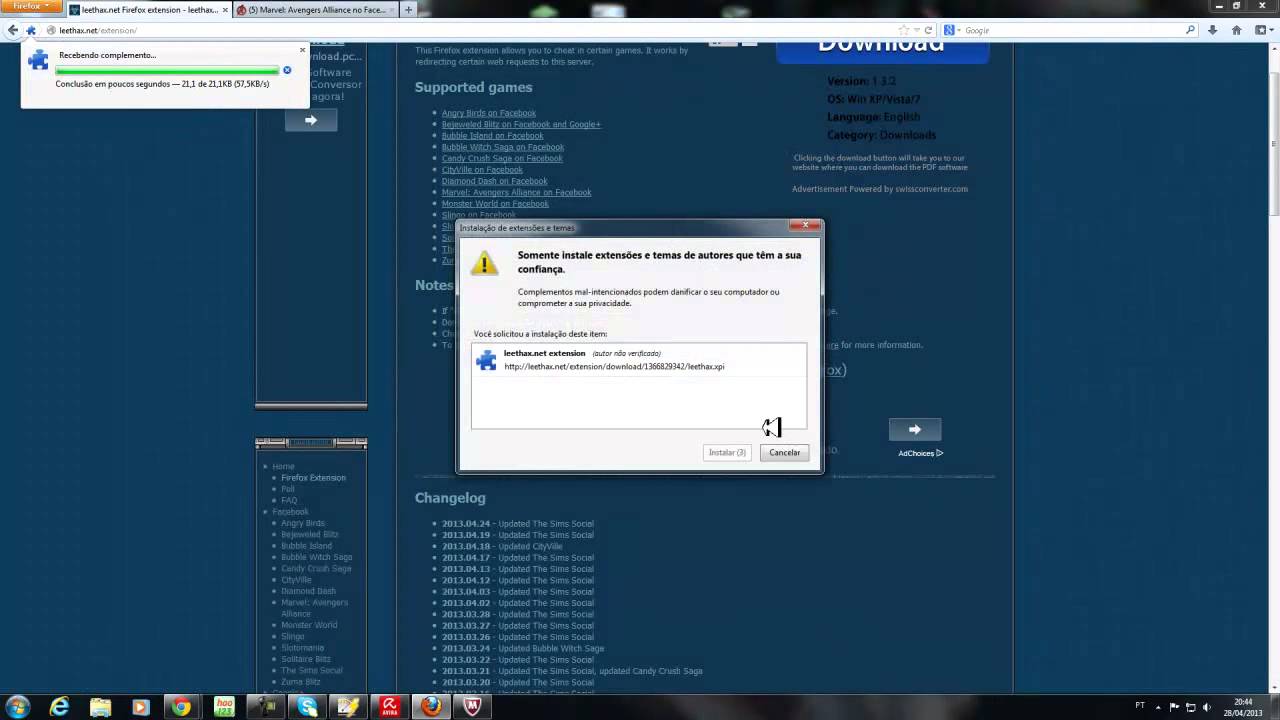Screen dimensions: 1280x720
Task: Click the 2013.04.18 Updated CityVille entry
Action: (502, 546)
